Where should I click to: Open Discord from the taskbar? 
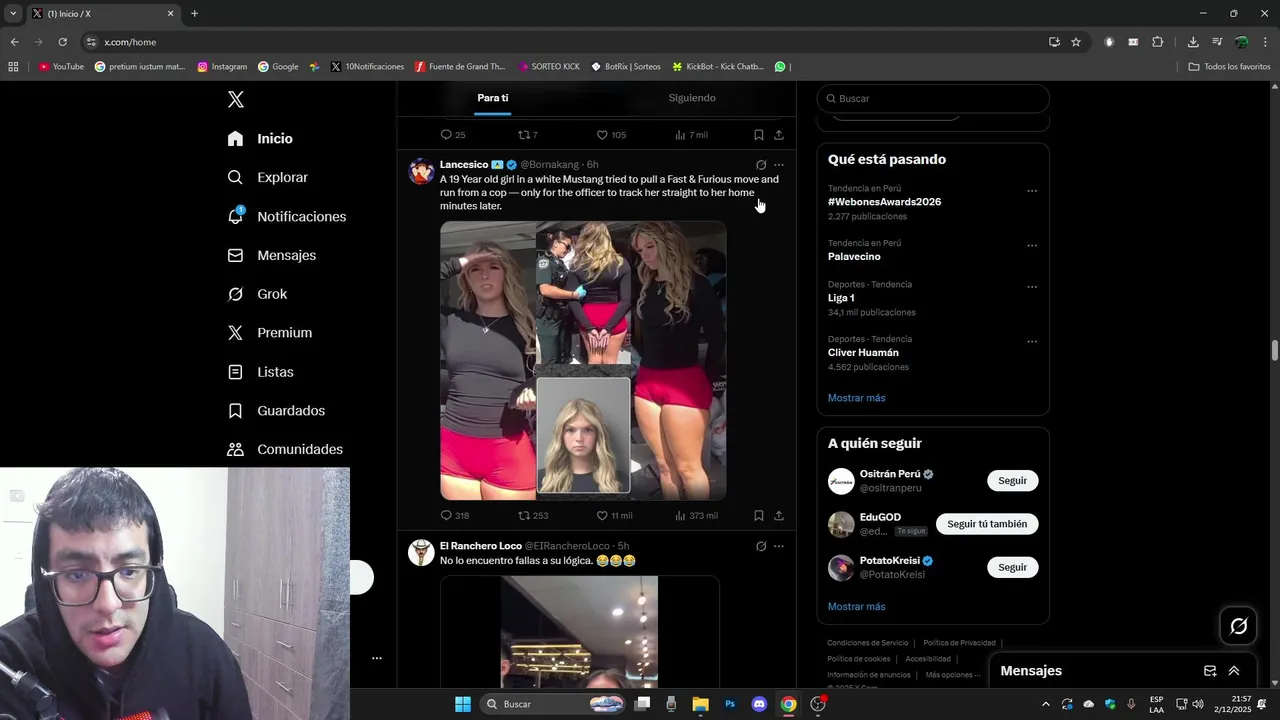(x=759, y=704)
